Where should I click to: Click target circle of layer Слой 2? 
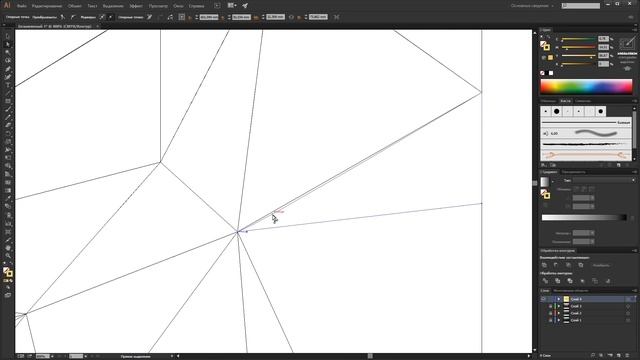(x=628, y=313)
